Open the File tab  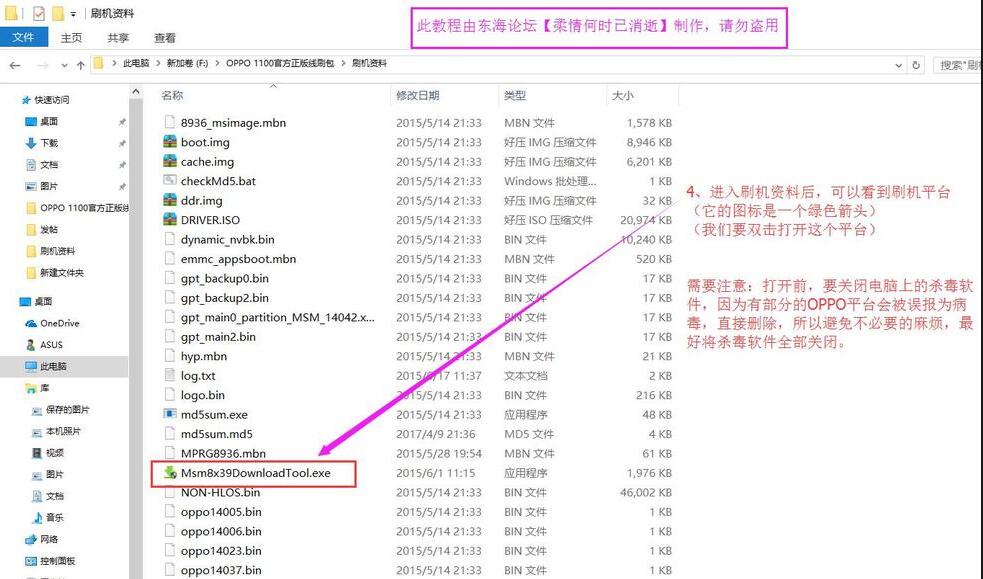click(x=23, y=37)
